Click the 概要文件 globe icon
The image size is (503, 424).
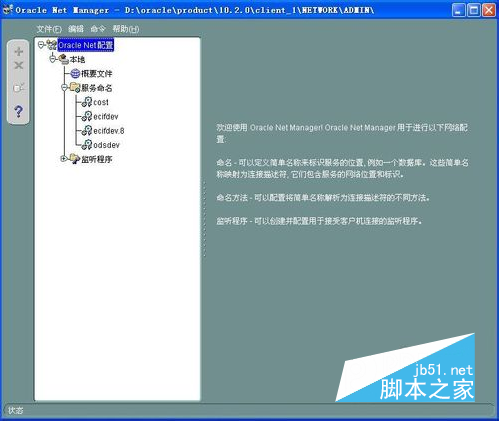pyautogui.click(x=75, y=74)
